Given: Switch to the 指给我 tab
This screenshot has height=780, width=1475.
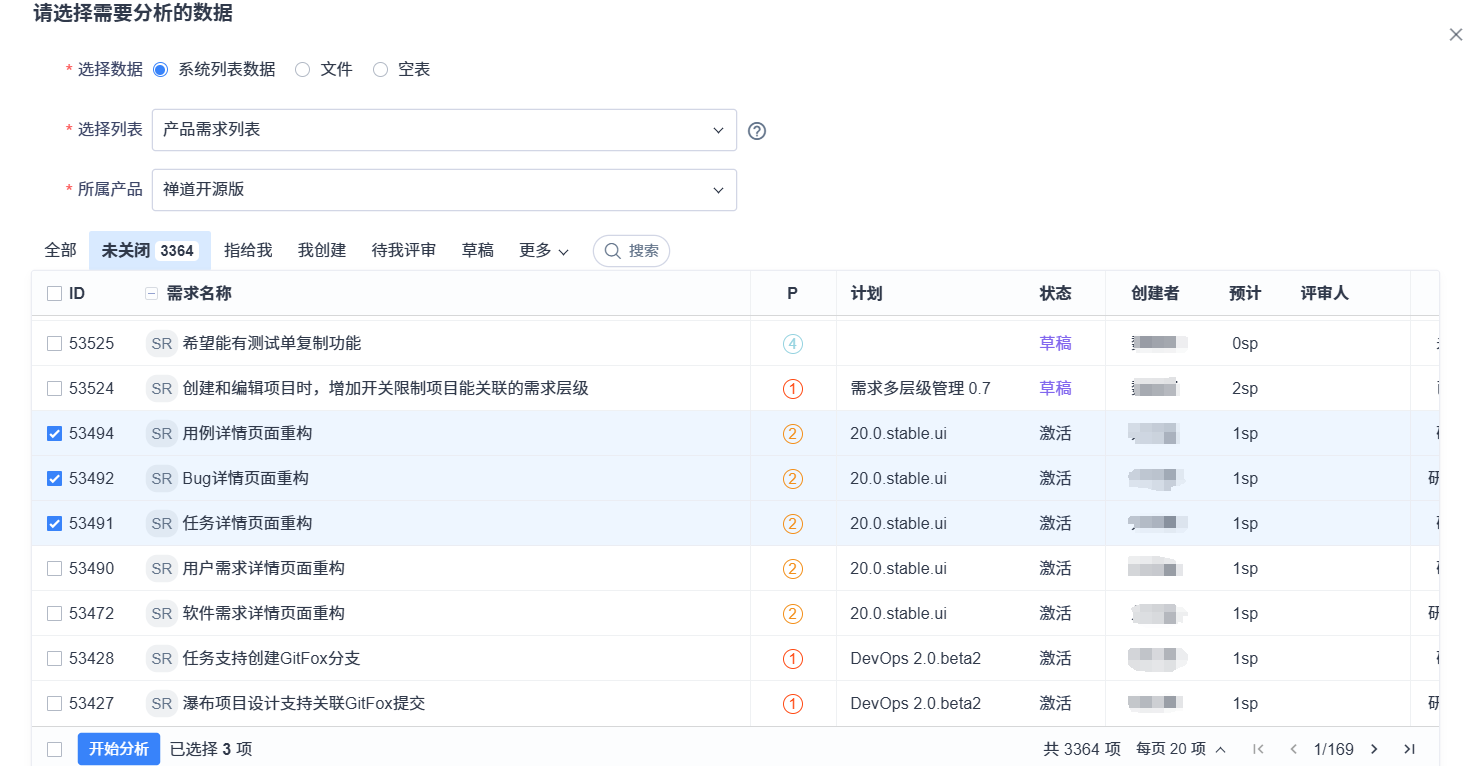Looking at the screenshot, I should [x=248, y=251].
